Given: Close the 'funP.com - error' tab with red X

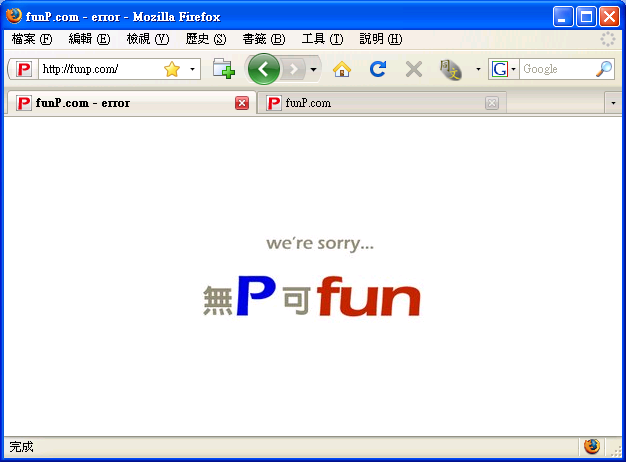Looking at the screenshot, I should [x=242, y=103].
